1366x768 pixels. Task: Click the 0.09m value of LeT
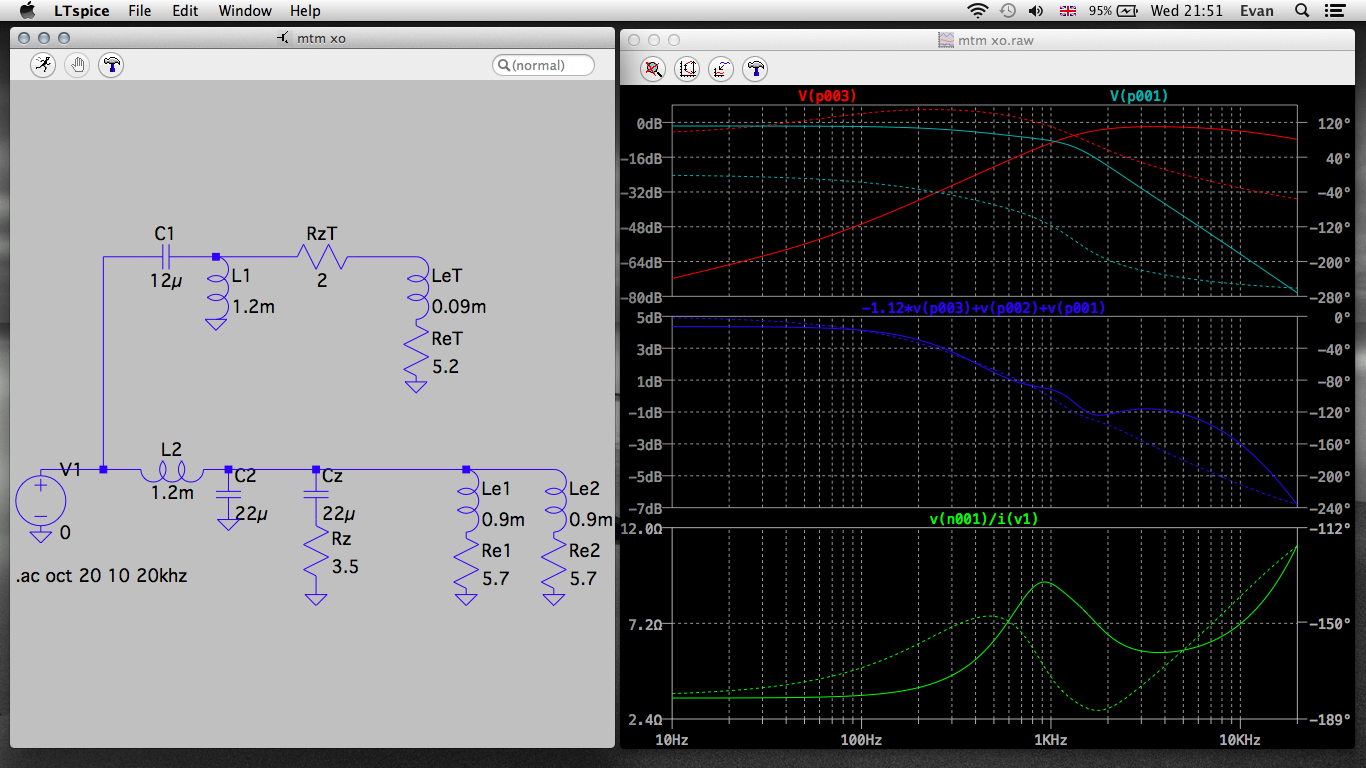pyautogui.click(x=459, y=306)
